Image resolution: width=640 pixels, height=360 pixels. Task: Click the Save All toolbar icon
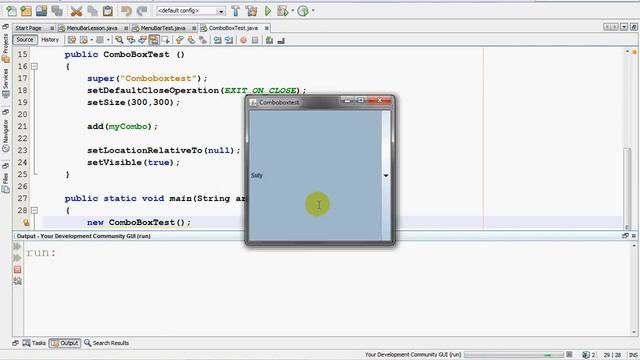57,11
